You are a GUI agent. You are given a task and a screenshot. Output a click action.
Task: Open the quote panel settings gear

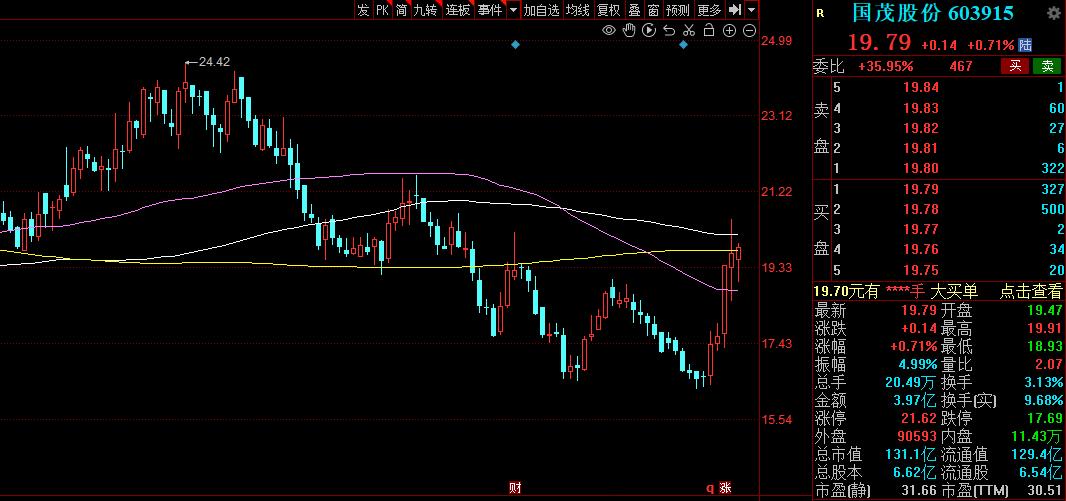tap(1053, 13)
